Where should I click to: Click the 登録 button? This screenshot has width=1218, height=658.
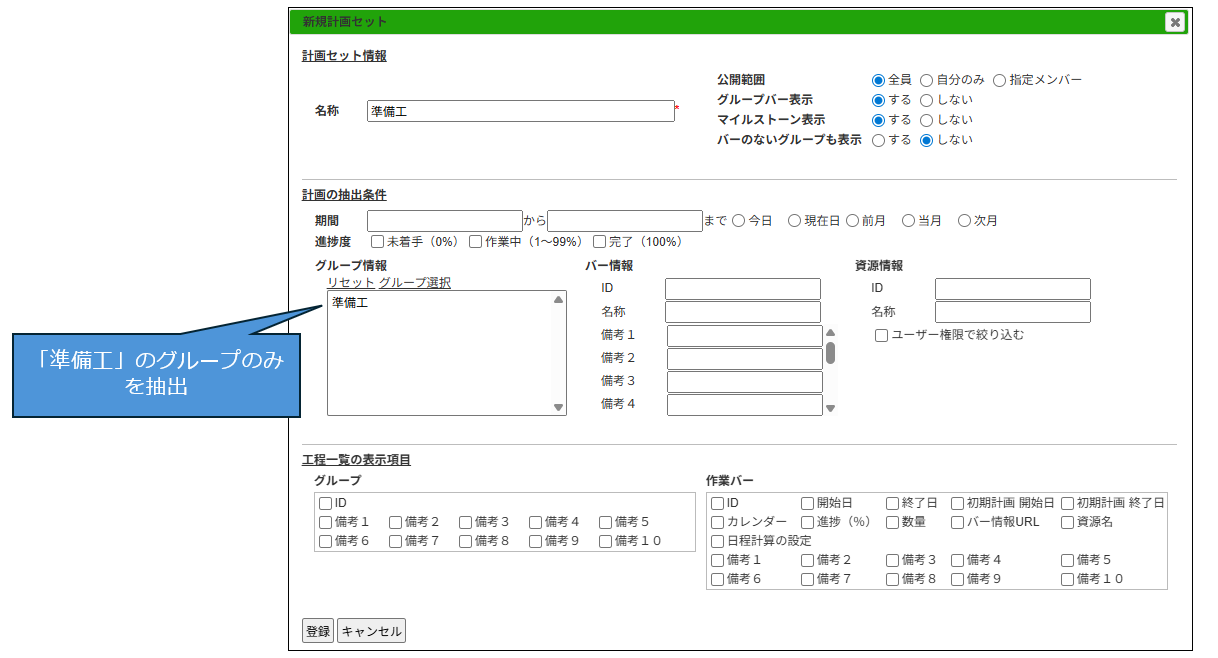click(317, 631)
